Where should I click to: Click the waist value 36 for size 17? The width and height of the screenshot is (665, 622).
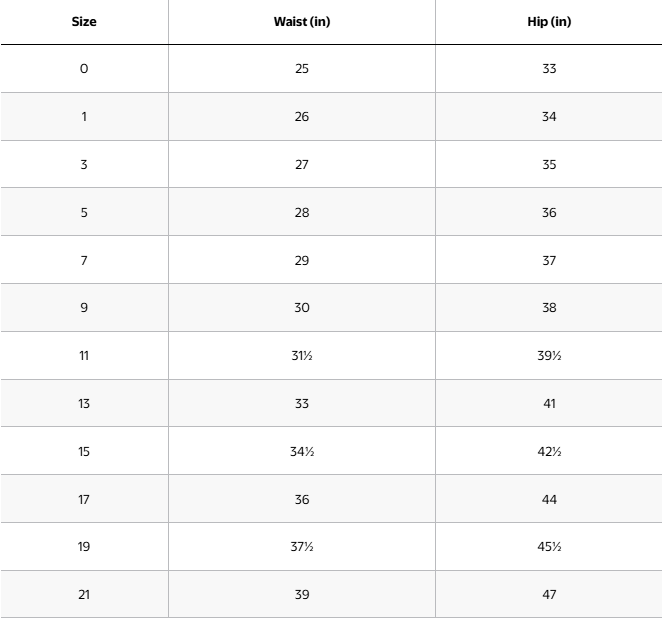302,500
